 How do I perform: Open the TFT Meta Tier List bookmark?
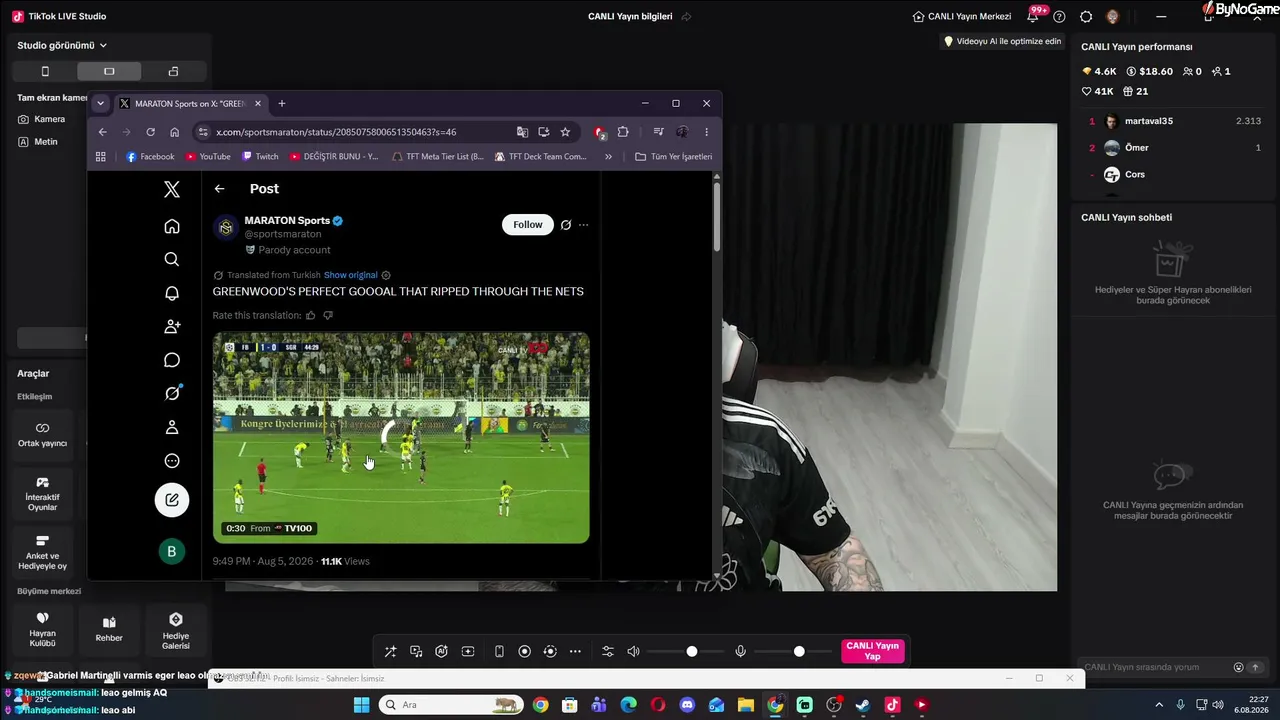click(x=438, y=156)
